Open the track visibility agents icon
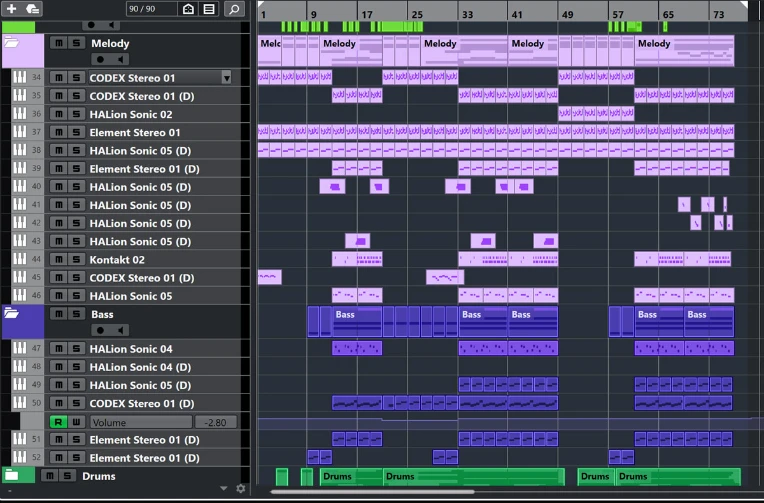The width and height of the screenshot is (764, 503). [188, 9]
